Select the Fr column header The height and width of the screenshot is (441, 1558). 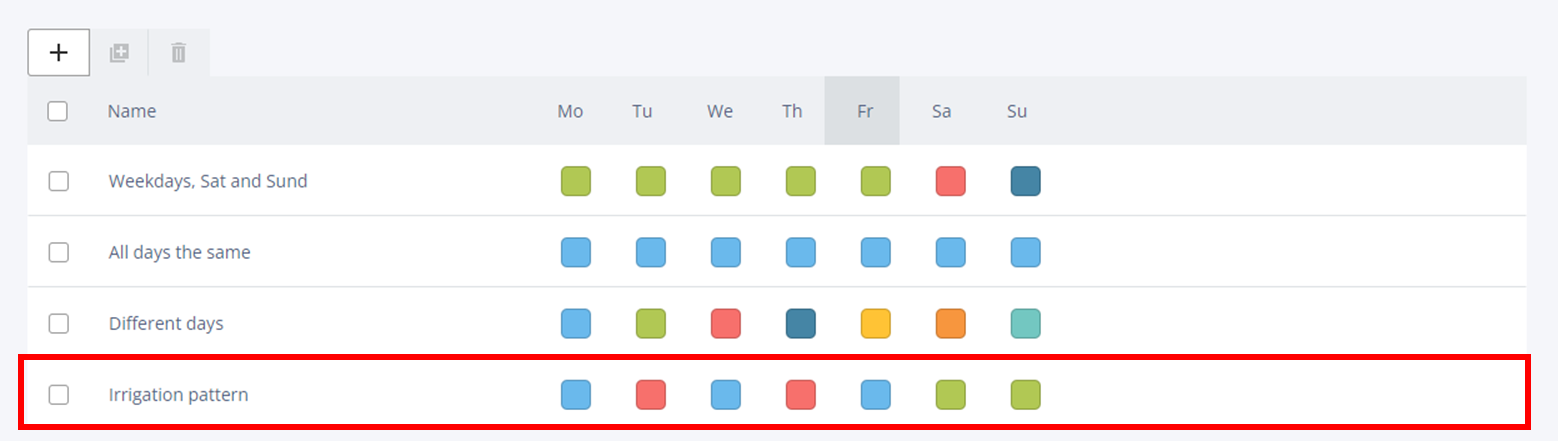(865, 111)
